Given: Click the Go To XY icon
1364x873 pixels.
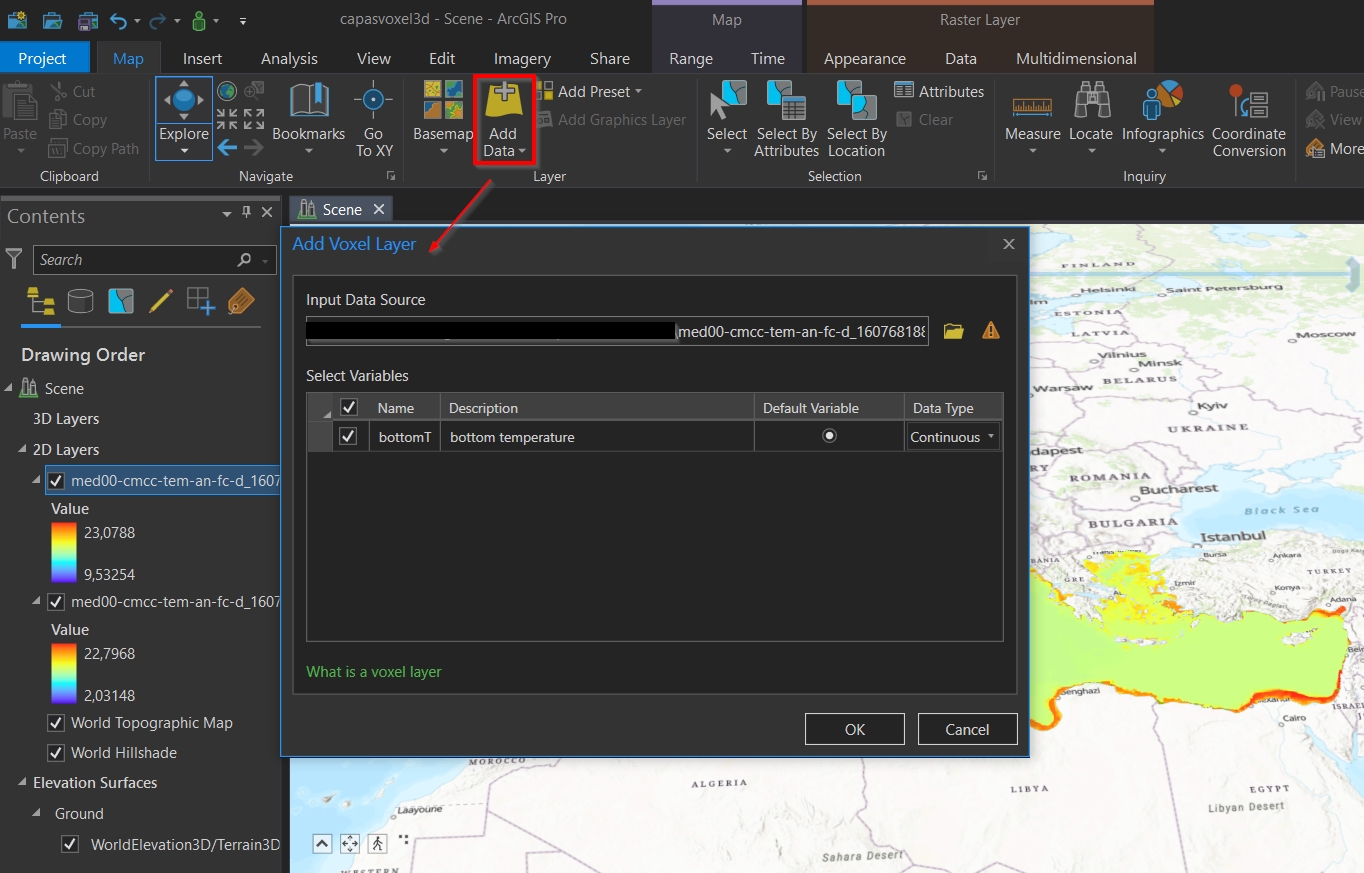Looking at the screenshot, I should point(374,101).
